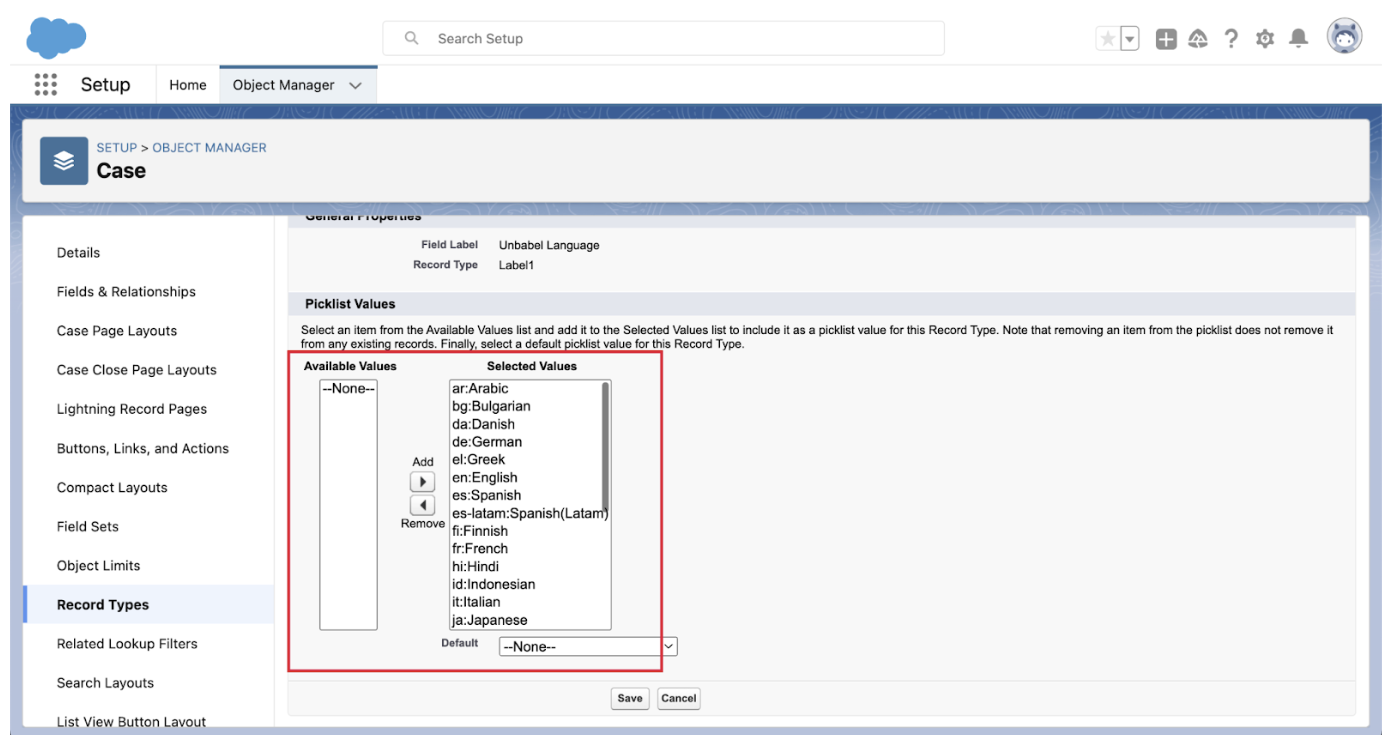Open Search Layouts
Viewport: 1400px width, 748px height.
tap(106, 683)
